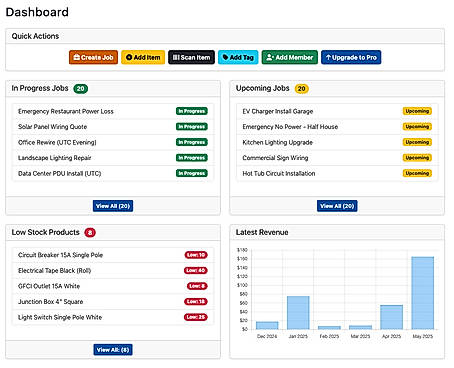Open Commercial Sign Wiring job
454x368 pixels.
tap(337, 158)
